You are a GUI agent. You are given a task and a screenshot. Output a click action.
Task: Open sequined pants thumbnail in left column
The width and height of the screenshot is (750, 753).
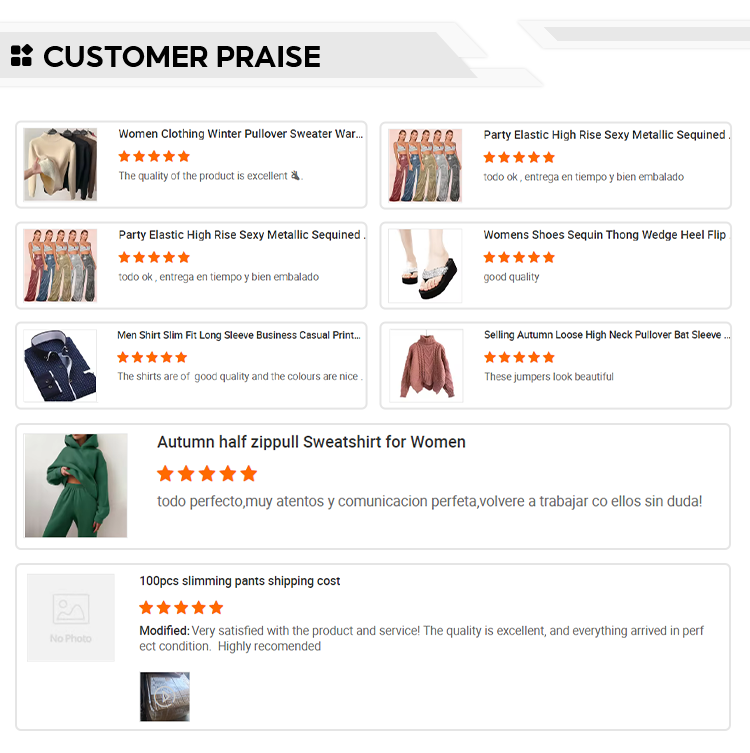click(x=60, y=266)
